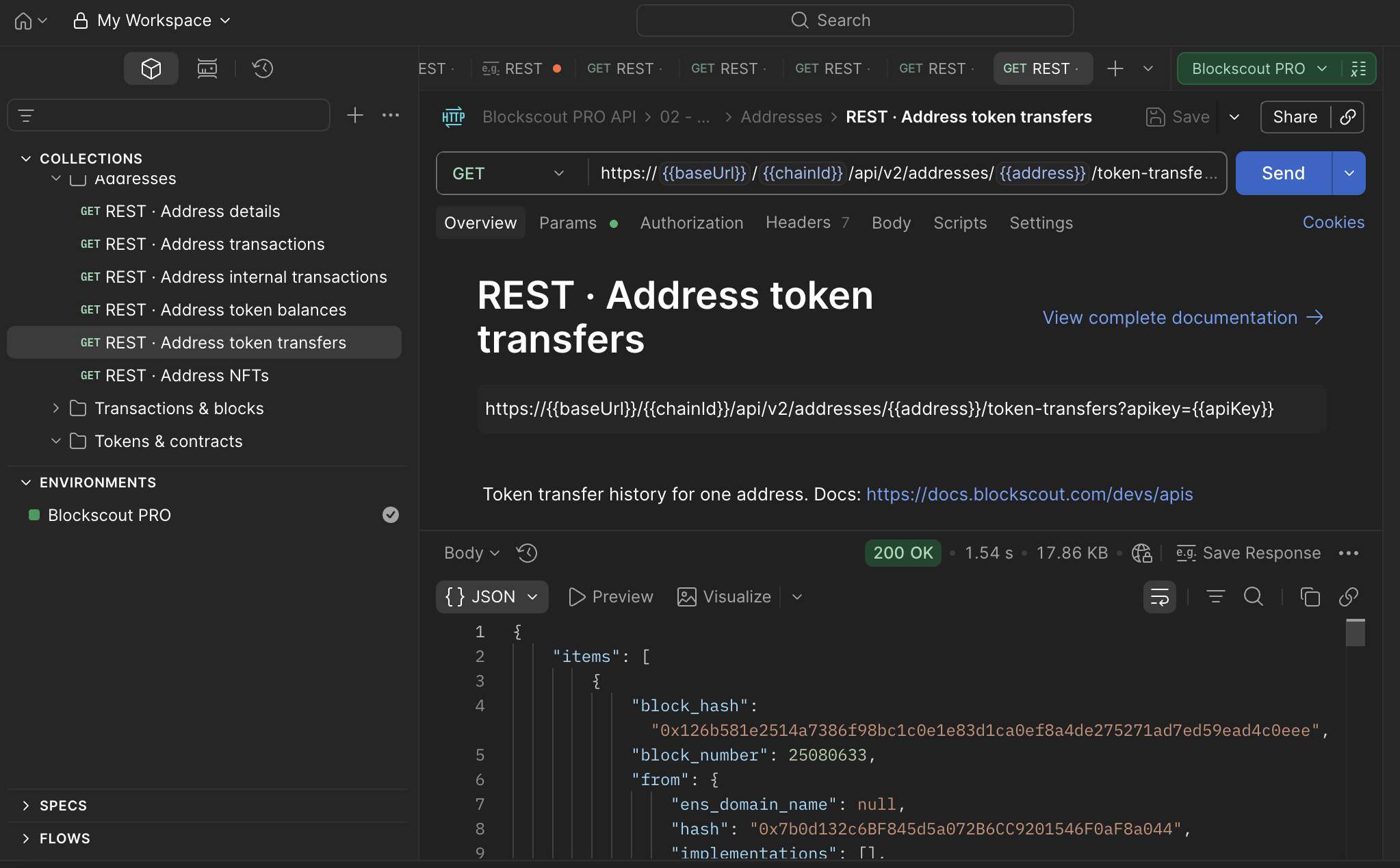Copy response body to clipboard
Image resolution: width=1400 pixels, height=868 pixels.
click(1310, 597)
